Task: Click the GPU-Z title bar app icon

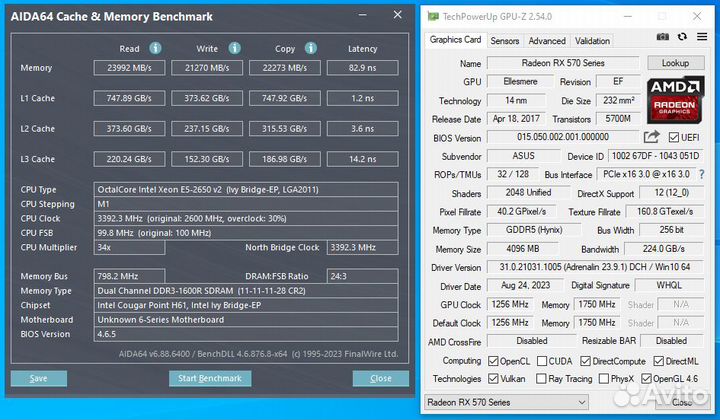Action: click(x=433, y=17)
